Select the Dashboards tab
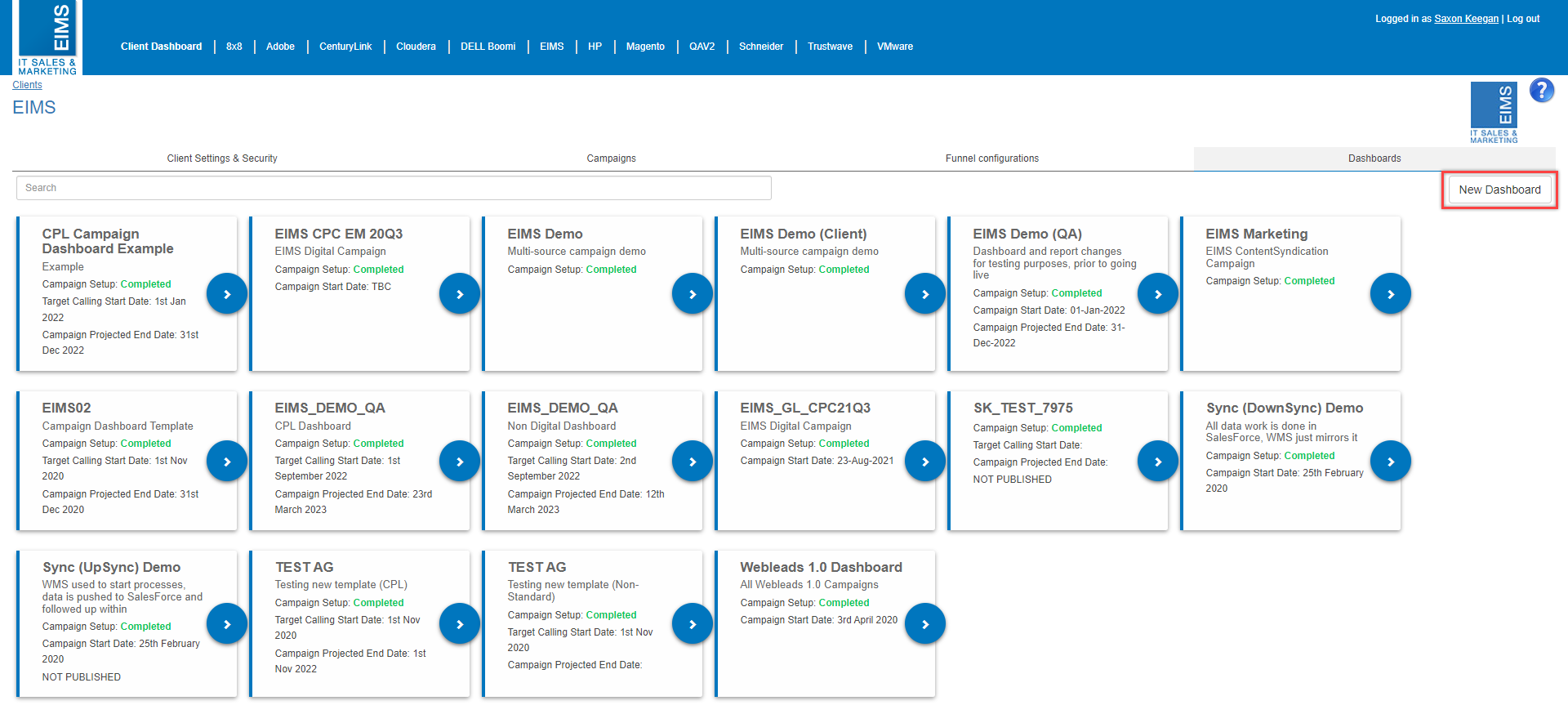 click(1374, 158)
